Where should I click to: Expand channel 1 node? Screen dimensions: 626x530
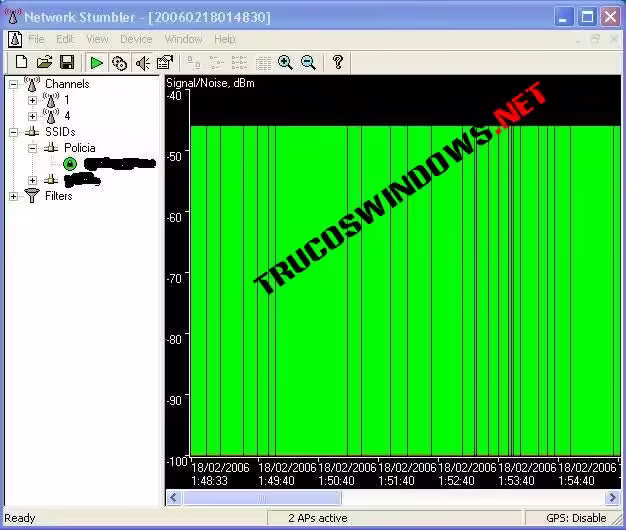coord(32,100)
